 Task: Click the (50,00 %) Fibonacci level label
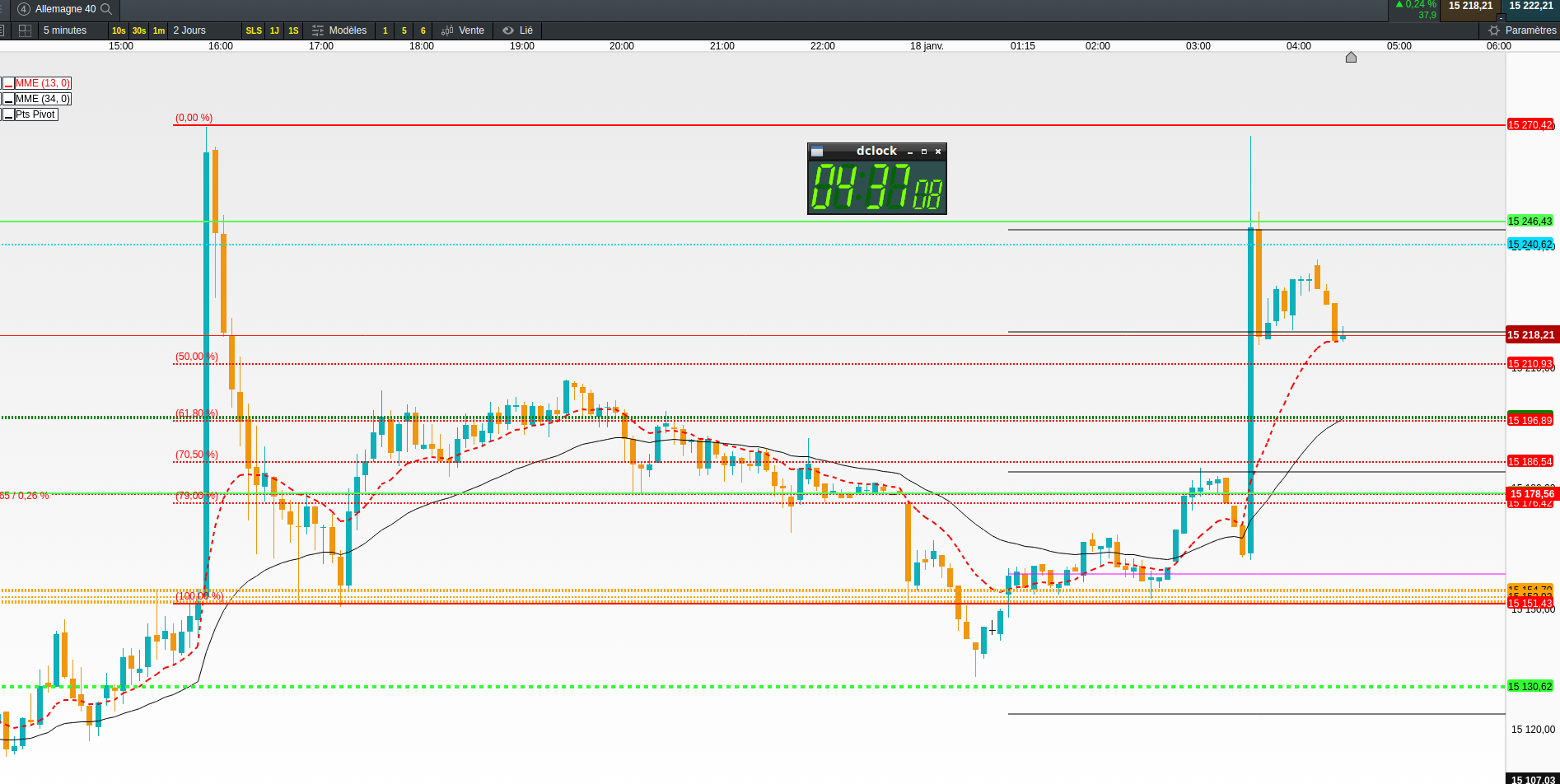[x=196, y=357]
